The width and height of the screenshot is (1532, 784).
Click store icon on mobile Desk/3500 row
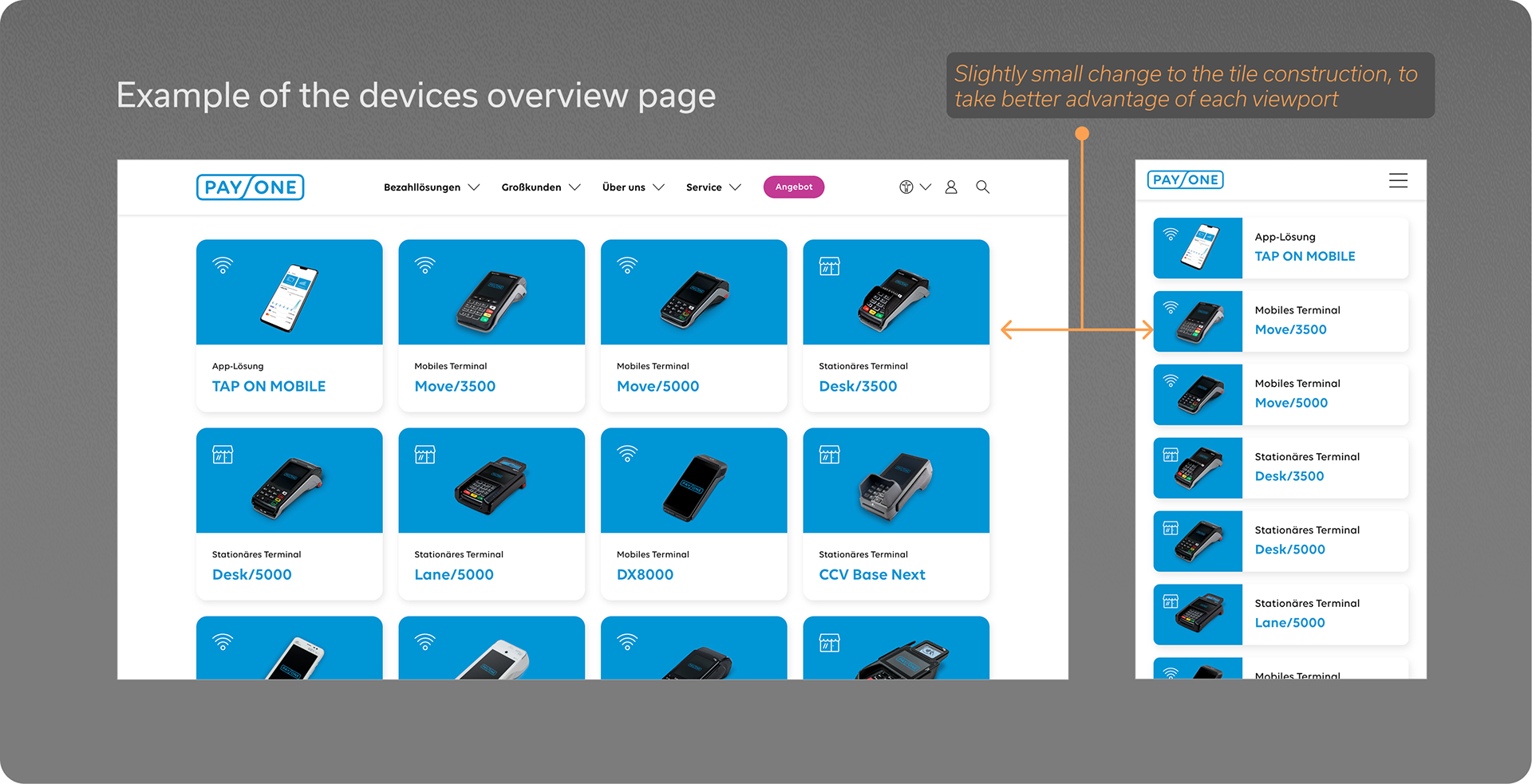(1171, 455)
